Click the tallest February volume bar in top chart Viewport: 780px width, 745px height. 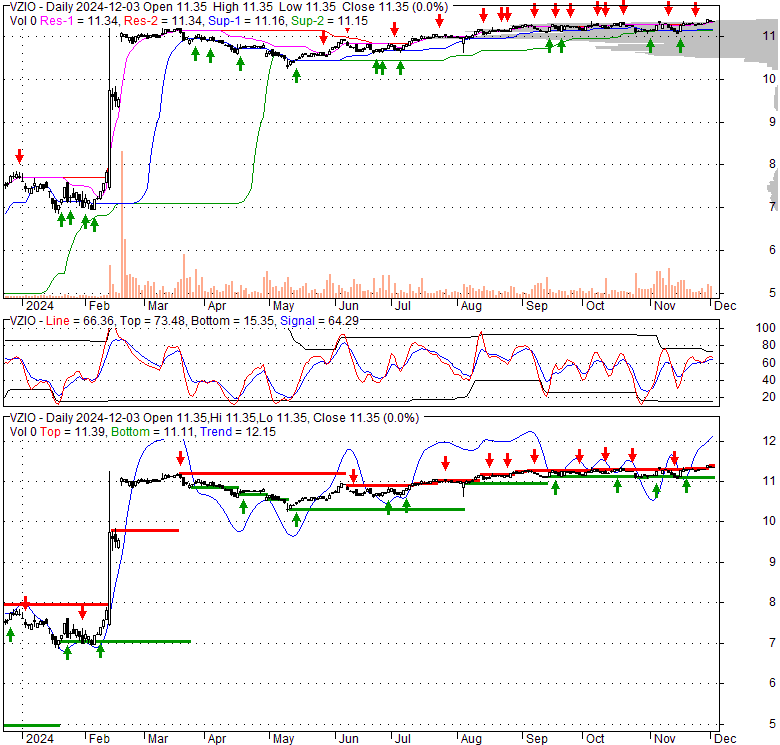click(x=122, y=224)
